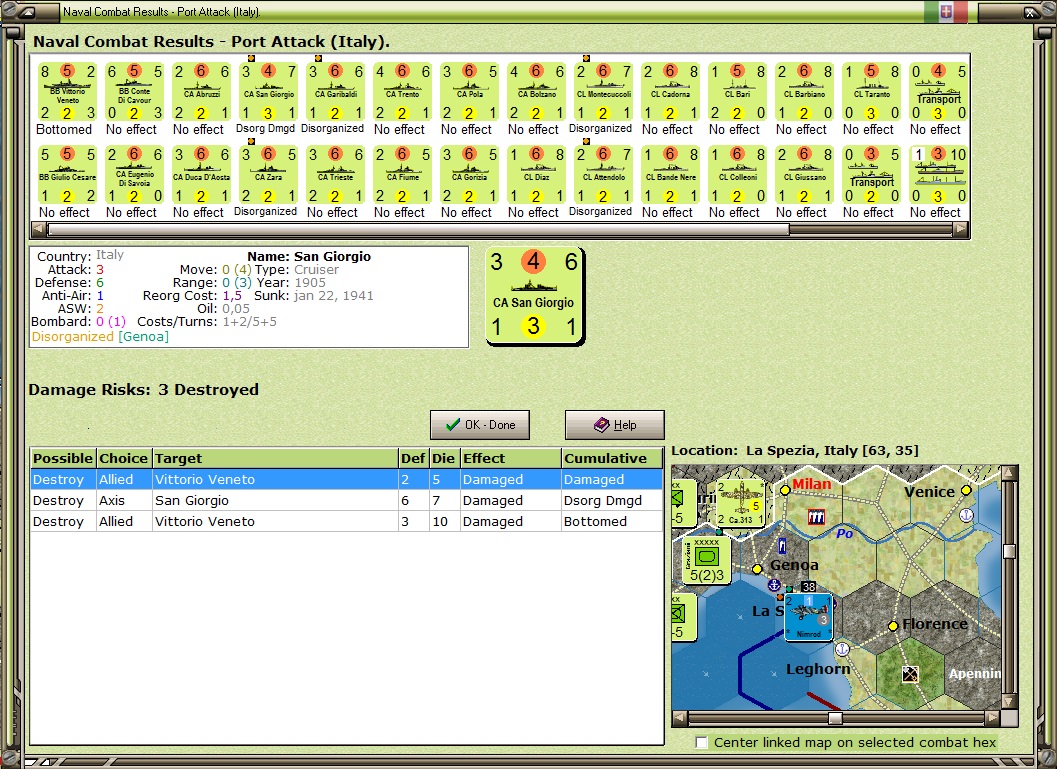Click OK - Done button
The image size is (1057, 769).
pyautogui.click(x=480, y=425)
